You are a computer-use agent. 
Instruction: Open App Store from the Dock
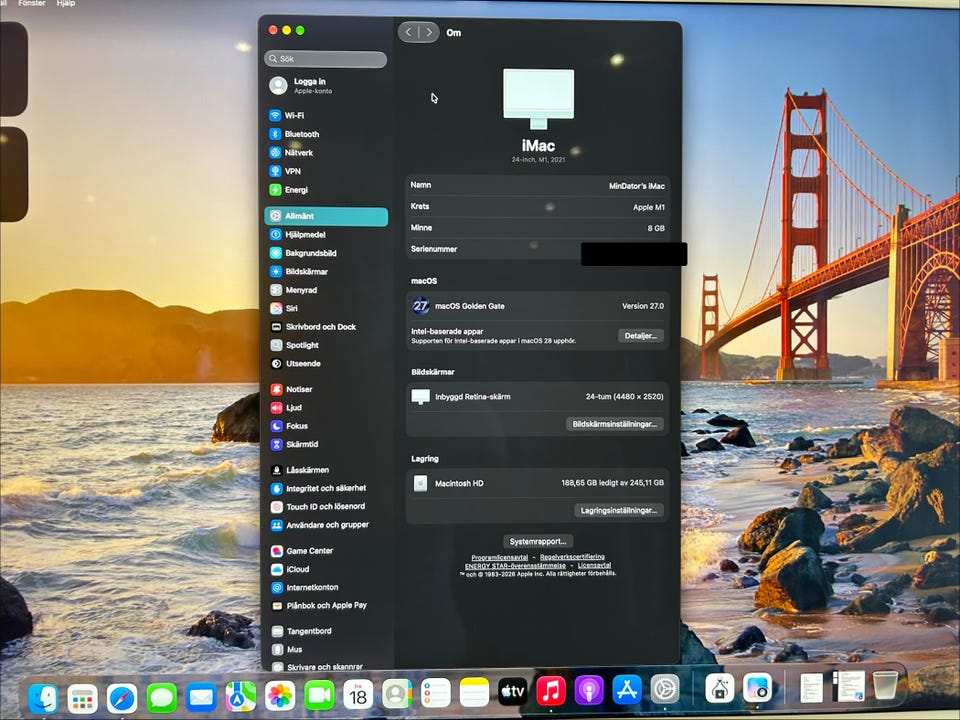tap(627, 690)
